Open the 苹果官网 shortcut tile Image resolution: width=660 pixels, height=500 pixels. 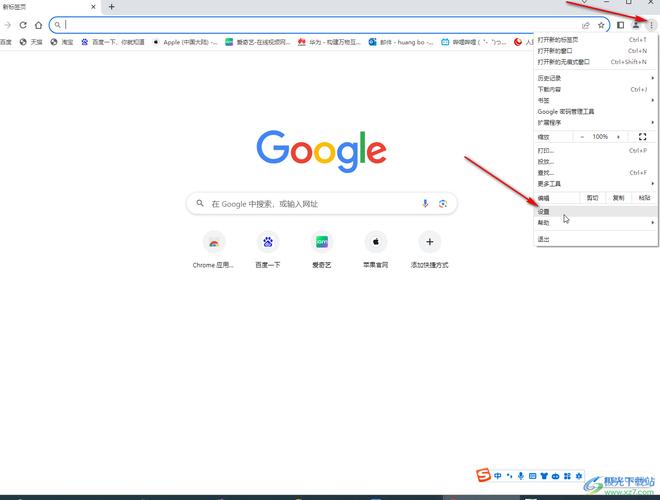pyautogui.click(x=375, y=250)
